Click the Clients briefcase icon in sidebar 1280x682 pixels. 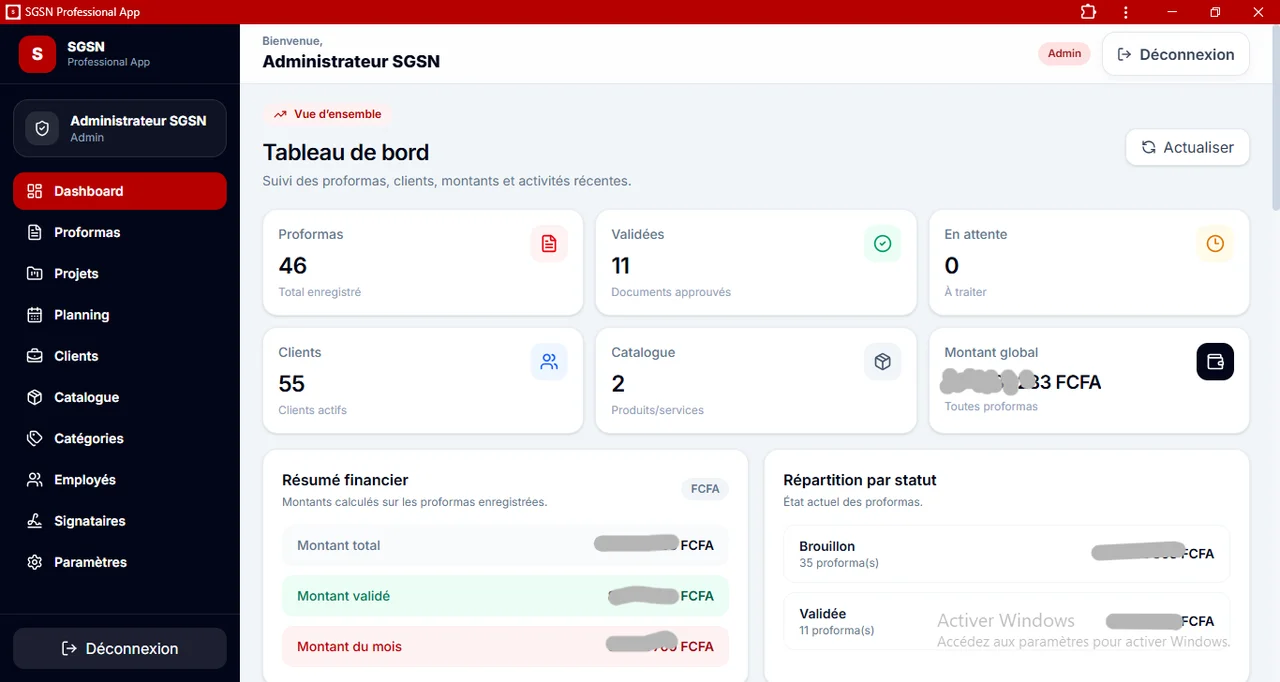coord(35,356)
